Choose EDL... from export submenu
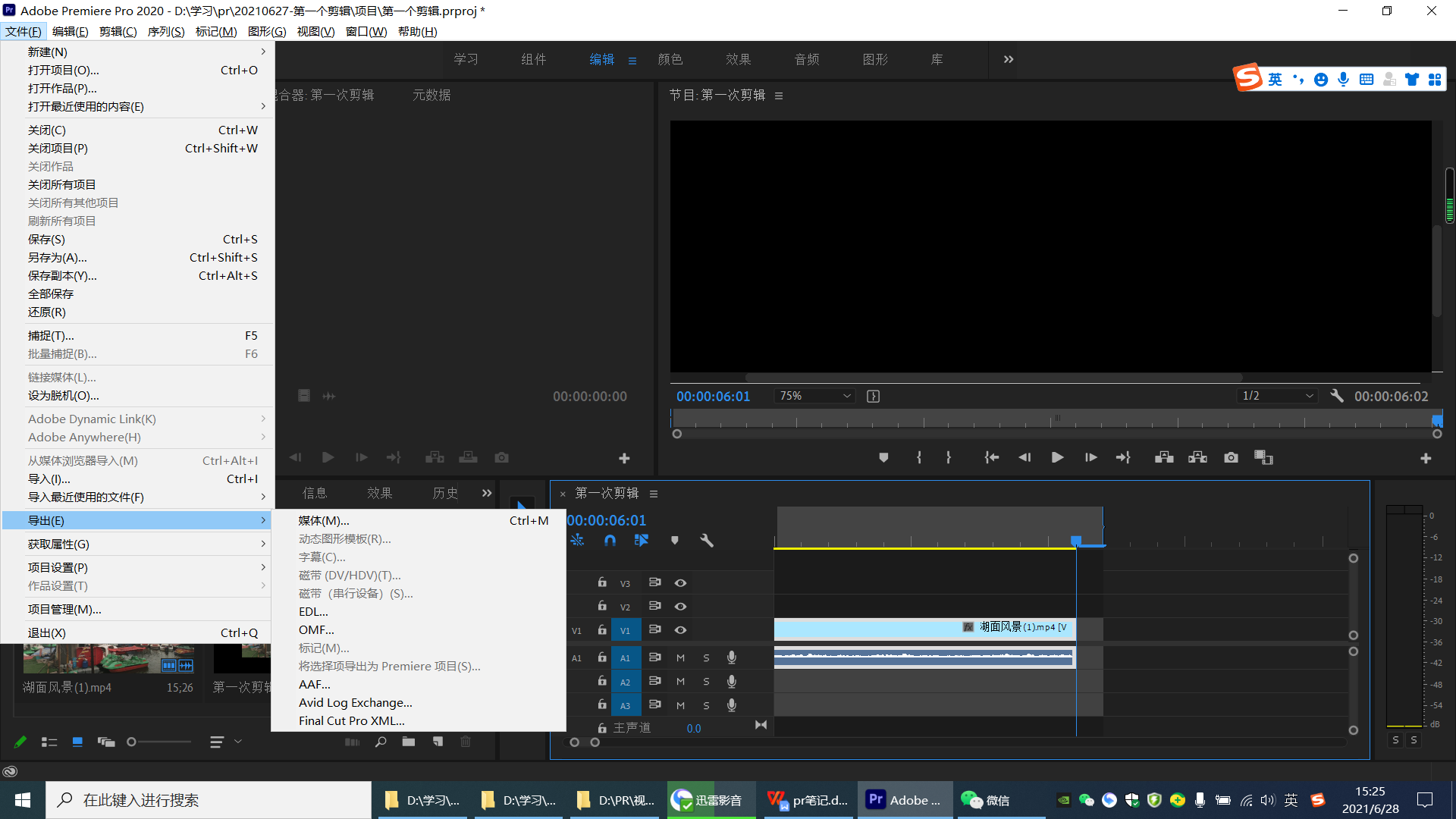The width and height of the screenshot is (1456, 819). click(x=419, y=611)
